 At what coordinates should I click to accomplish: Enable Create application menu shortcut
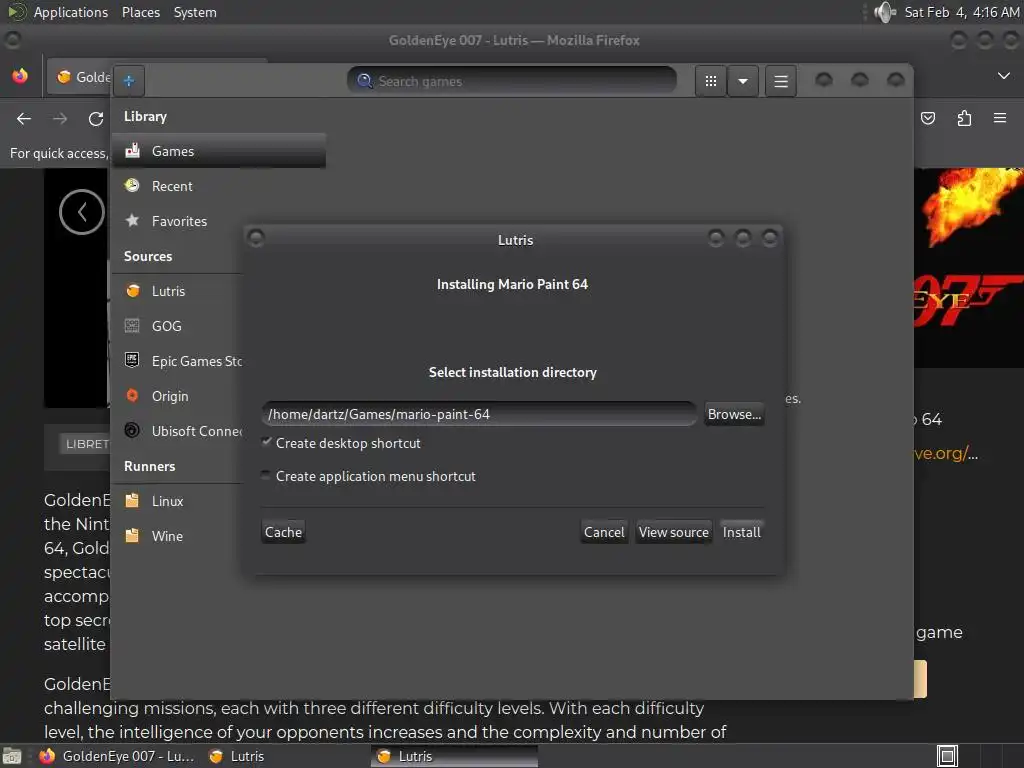[265, 475]
